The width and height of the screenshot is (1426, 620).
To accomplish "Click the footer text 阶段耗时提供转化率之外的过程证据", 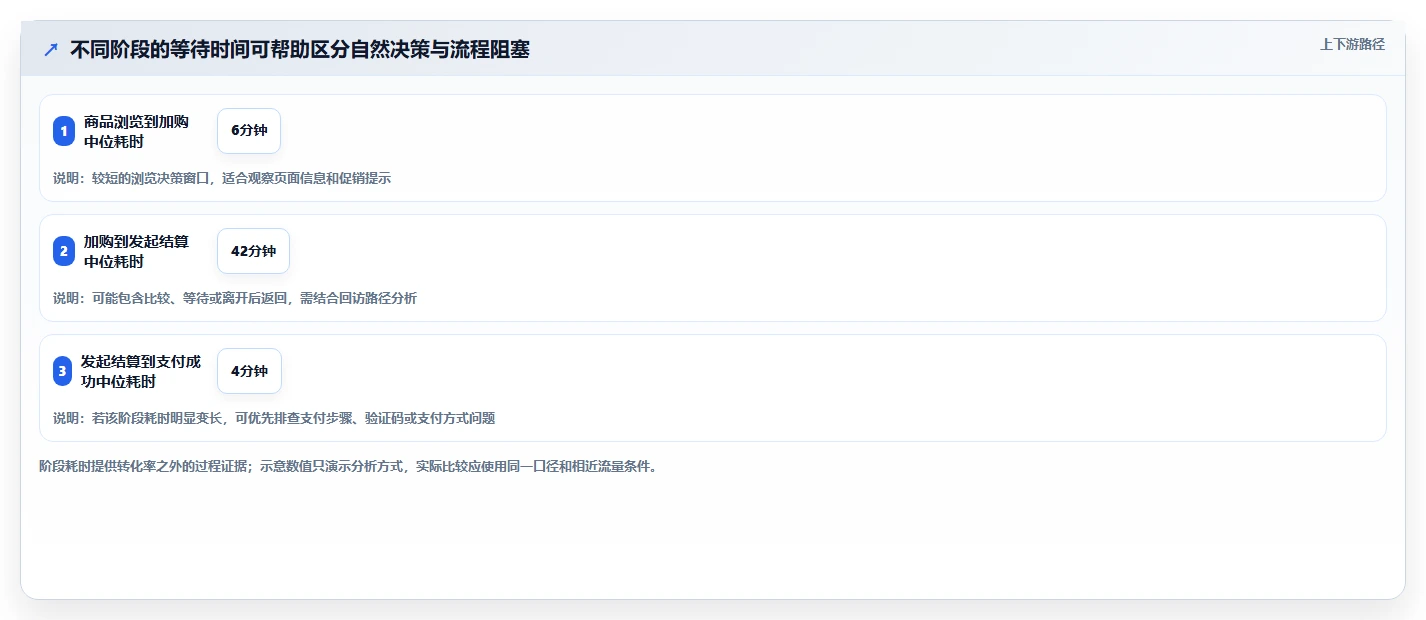I will coord(348,467).
